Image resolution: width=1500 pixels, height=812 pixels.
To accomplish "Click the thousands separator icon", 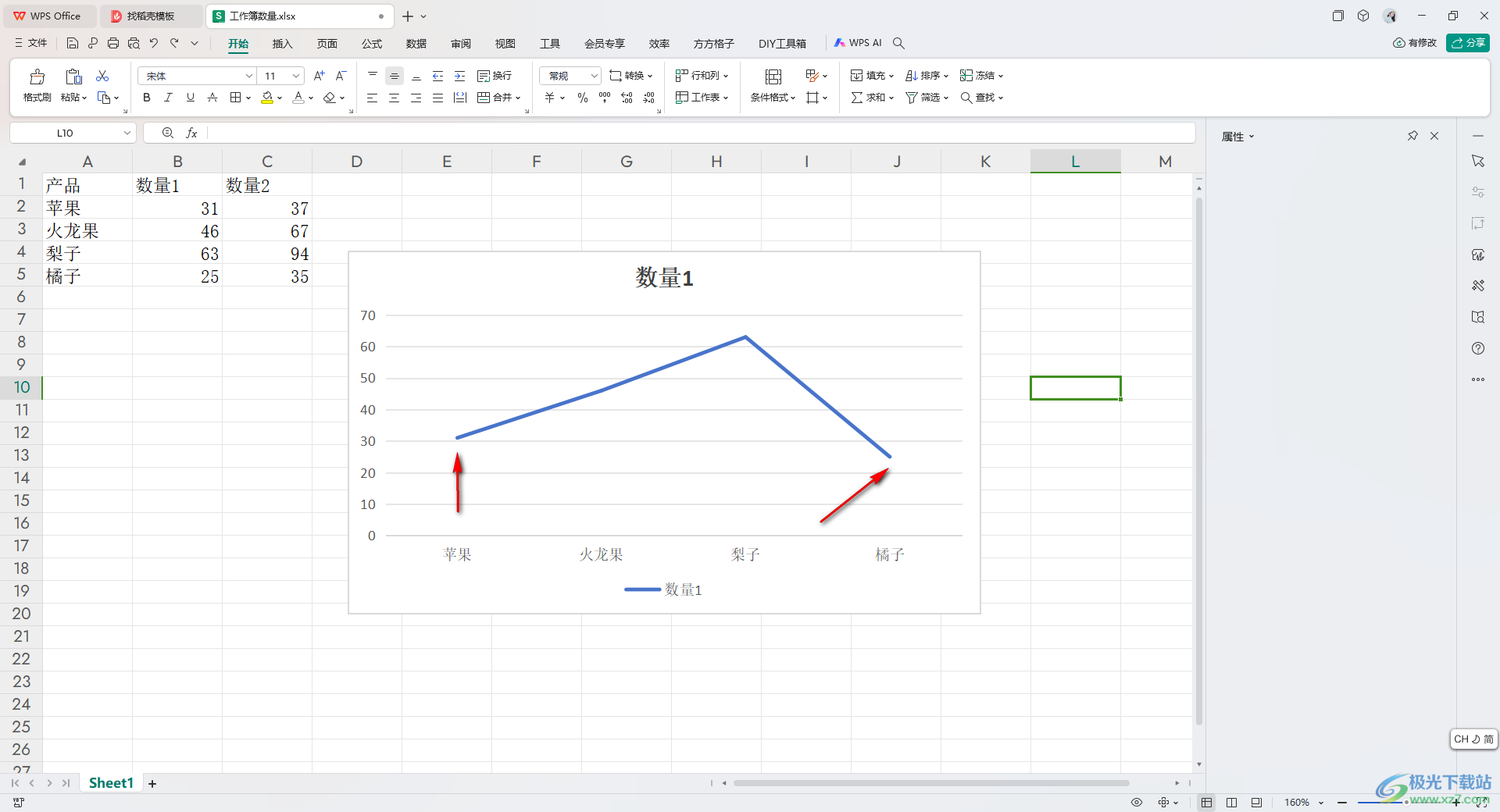I will point(605,98).
